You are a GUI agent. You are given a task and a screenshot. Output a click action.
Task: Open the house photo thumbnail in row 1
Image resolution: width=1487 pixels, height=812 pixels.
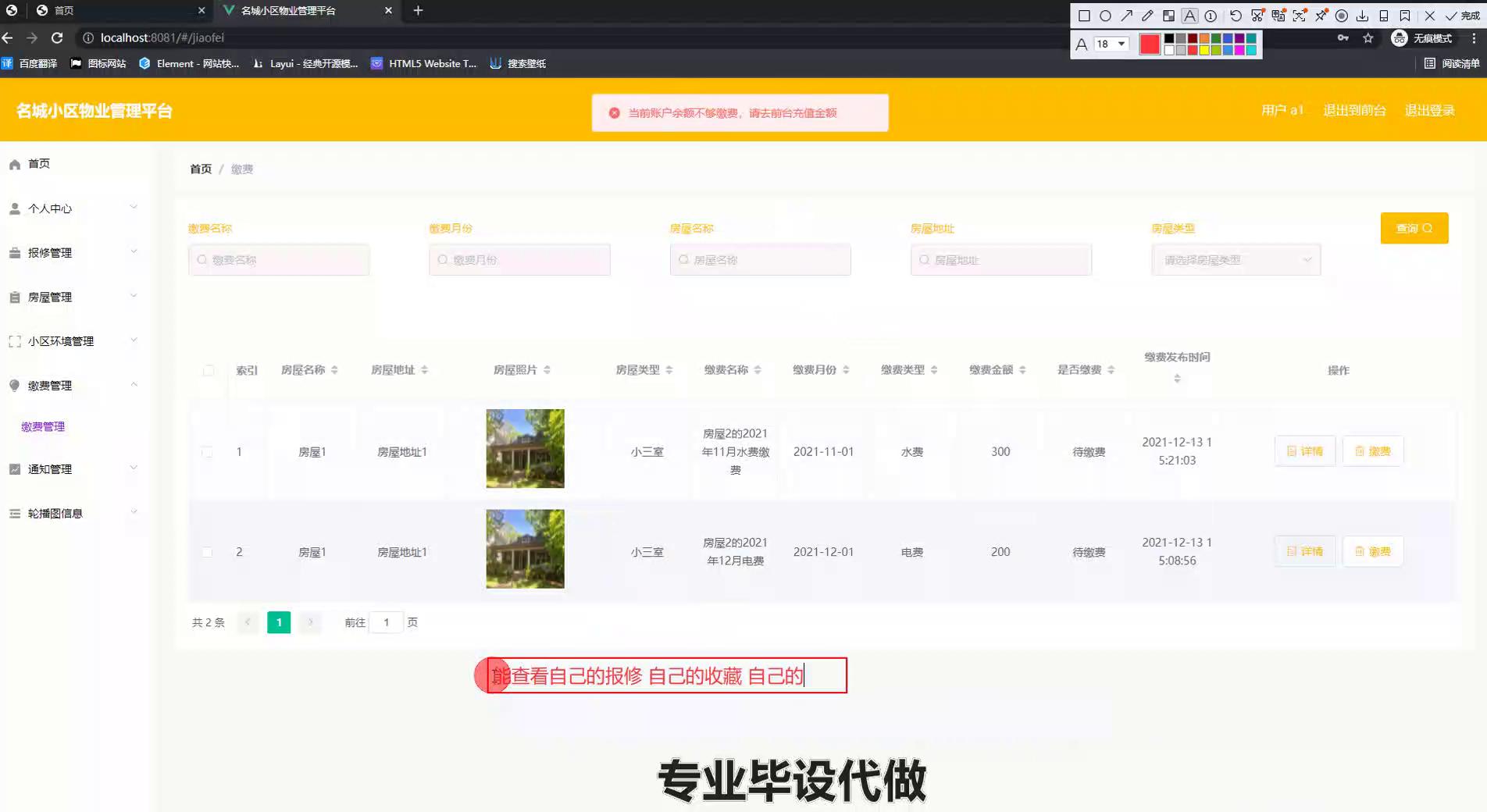coord(525,448)
